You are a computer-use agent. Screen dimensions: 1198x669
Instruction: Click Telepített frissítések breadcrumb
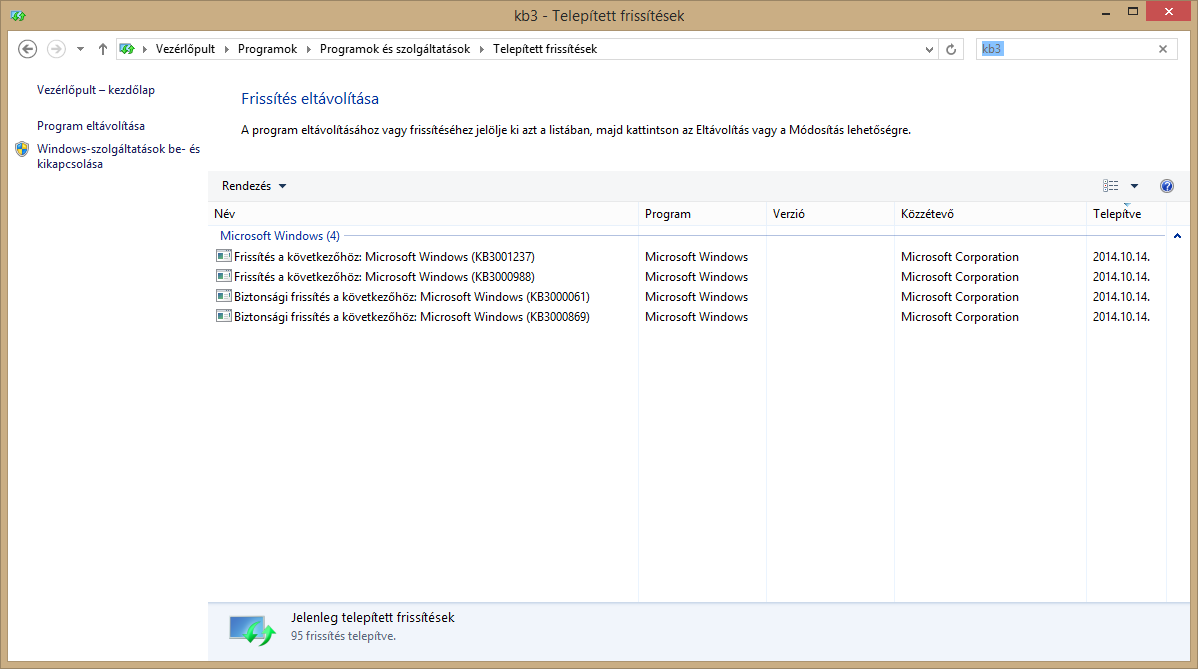pos(545,49)
